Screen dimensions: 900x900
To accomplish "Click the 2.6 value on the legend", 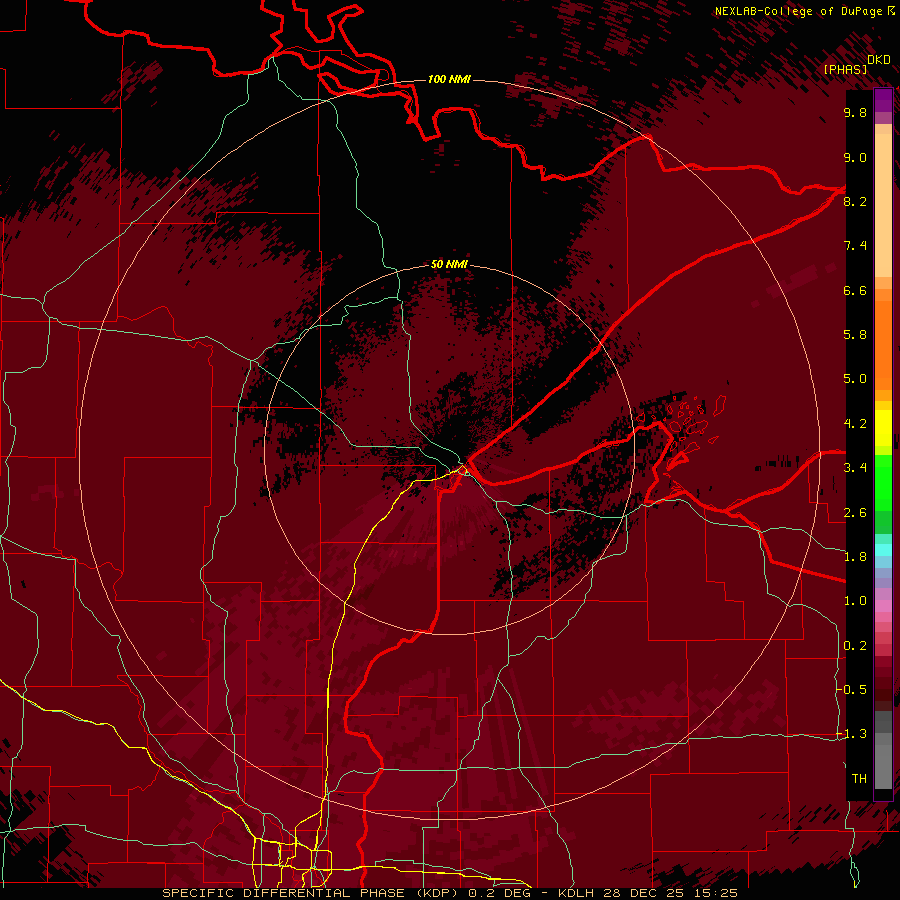I will (x=855, y=513).
